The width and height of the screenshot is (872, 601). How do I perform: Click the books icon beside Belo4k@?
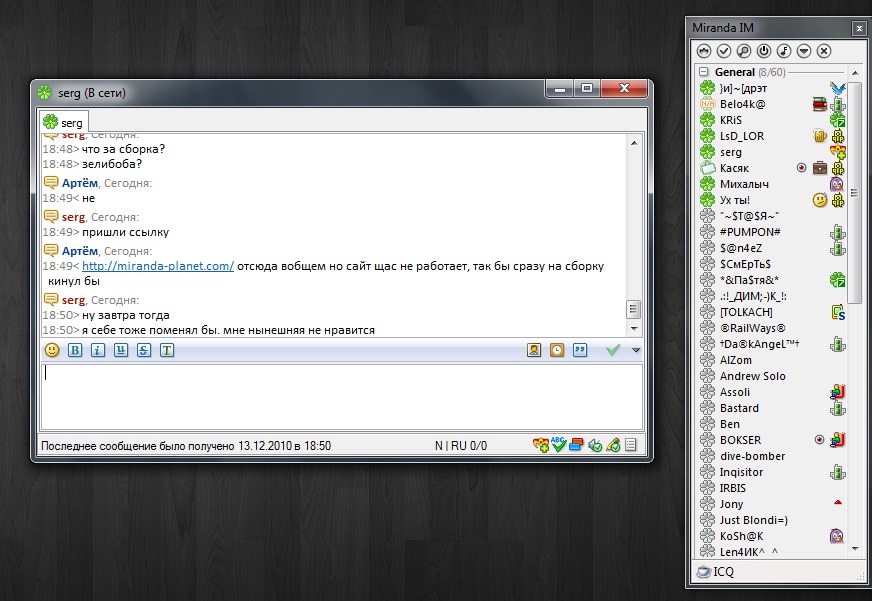(x=819, y=104)
